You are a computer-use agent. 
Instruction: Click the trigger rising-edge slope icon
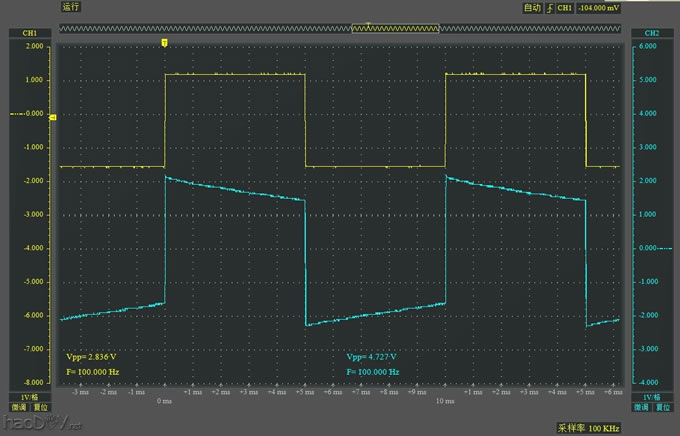point(549,8)
